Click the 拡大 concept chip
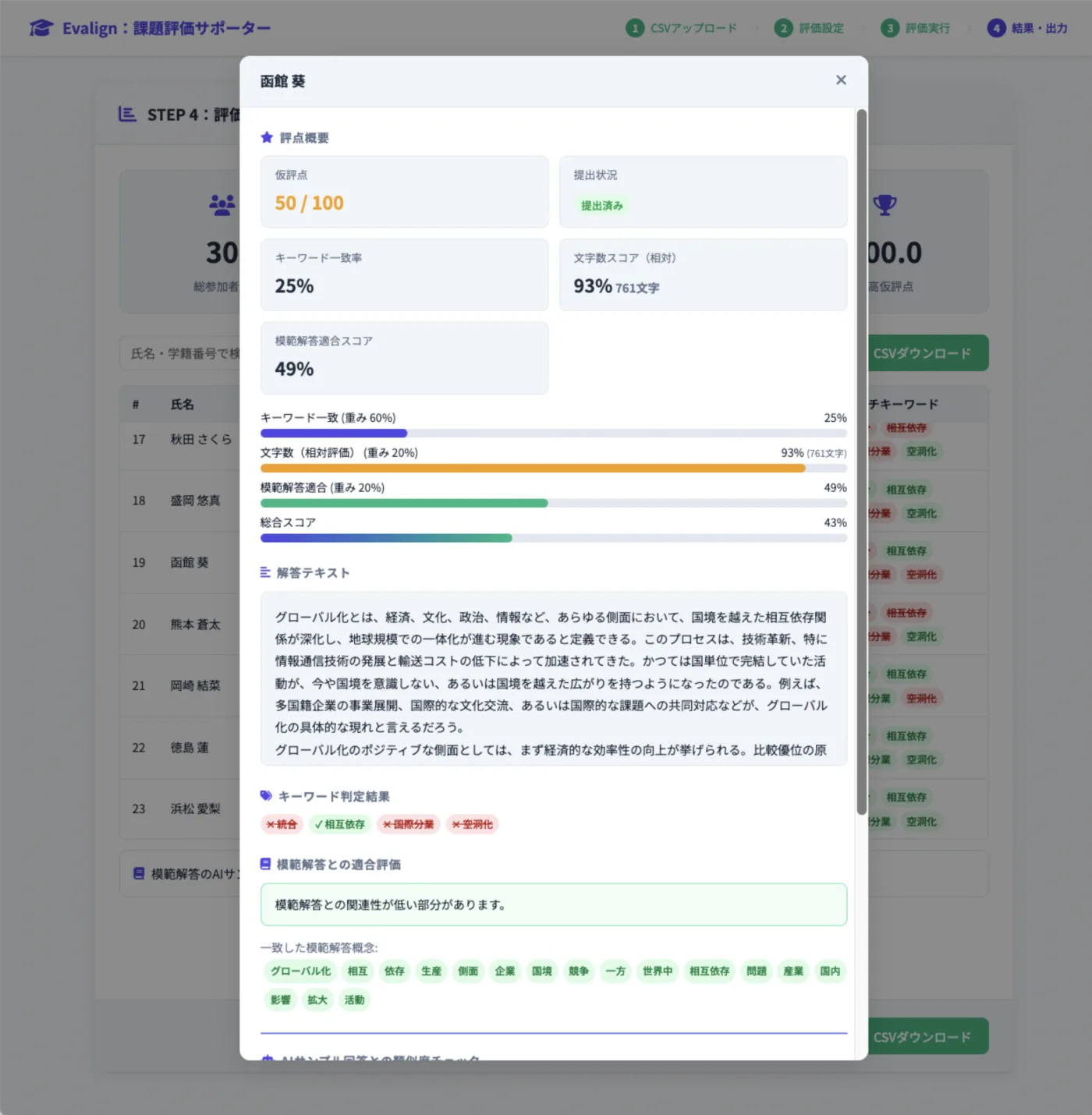The height and width of the screenshot is (1115, 1092). [317, 1000]
